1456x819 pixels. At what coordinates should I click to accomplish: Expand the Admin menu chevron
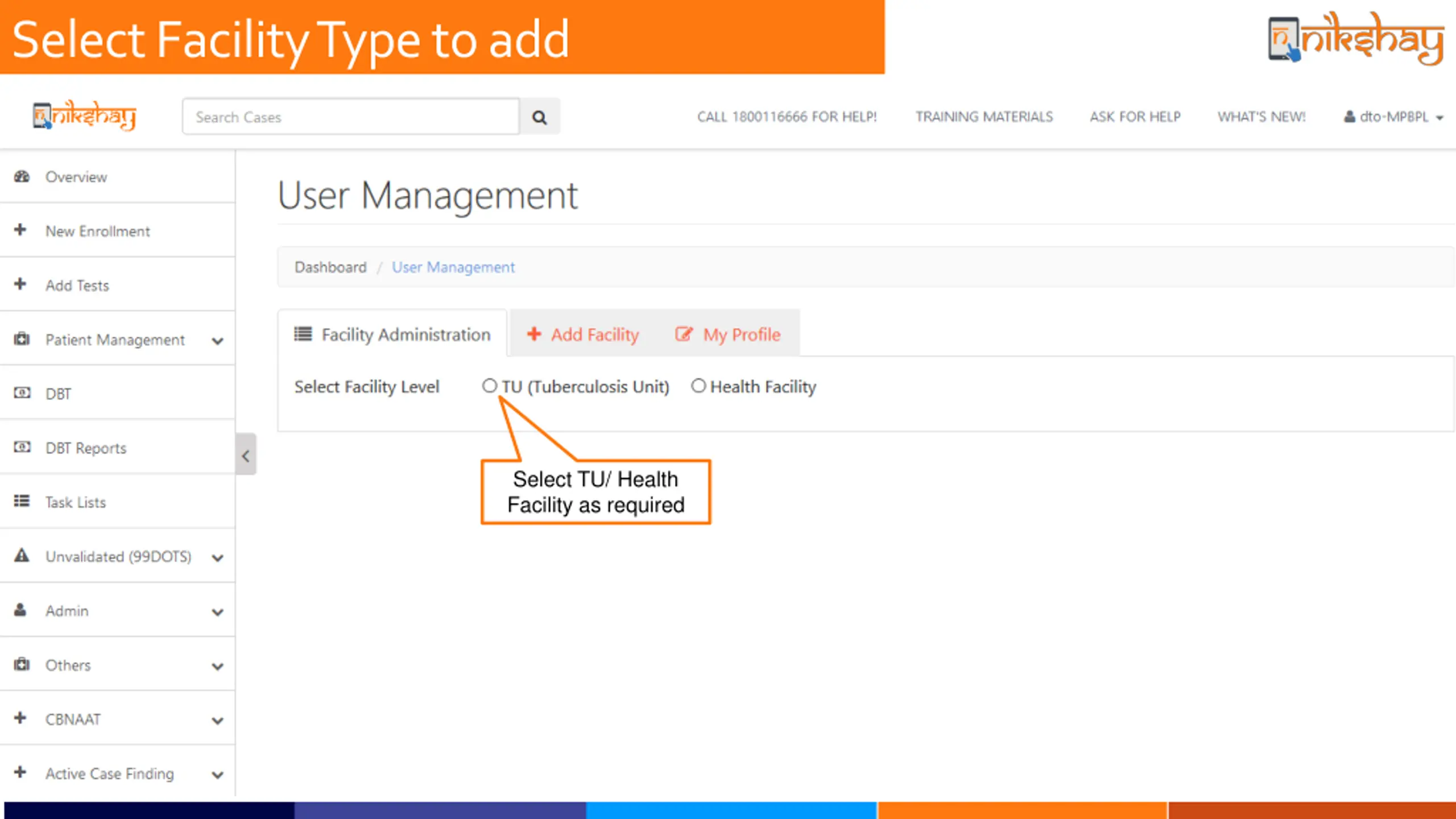[x=217, y=613]
